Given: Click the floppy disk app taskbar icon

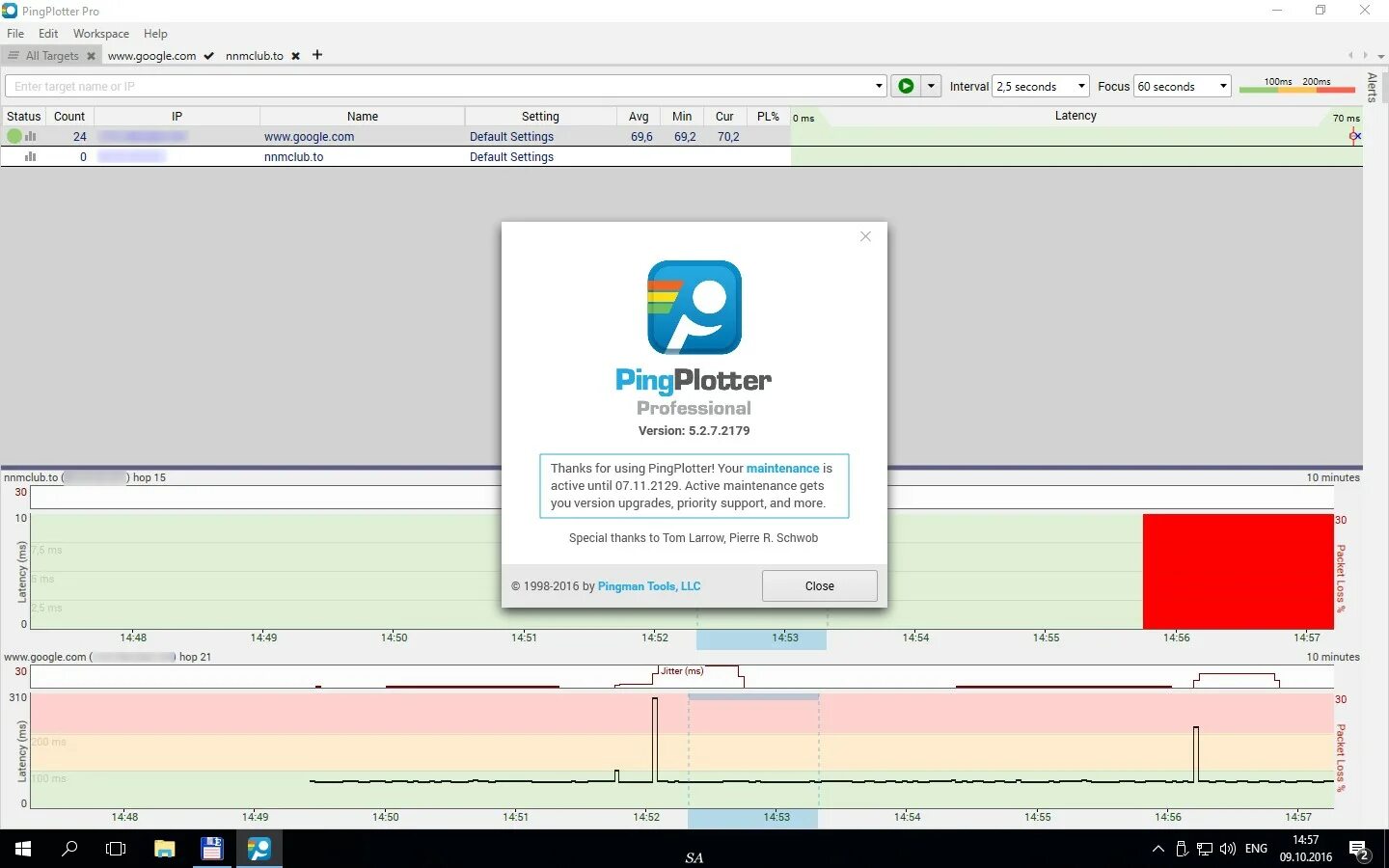Looking at the screenshot, I should [x=212, y=849].
